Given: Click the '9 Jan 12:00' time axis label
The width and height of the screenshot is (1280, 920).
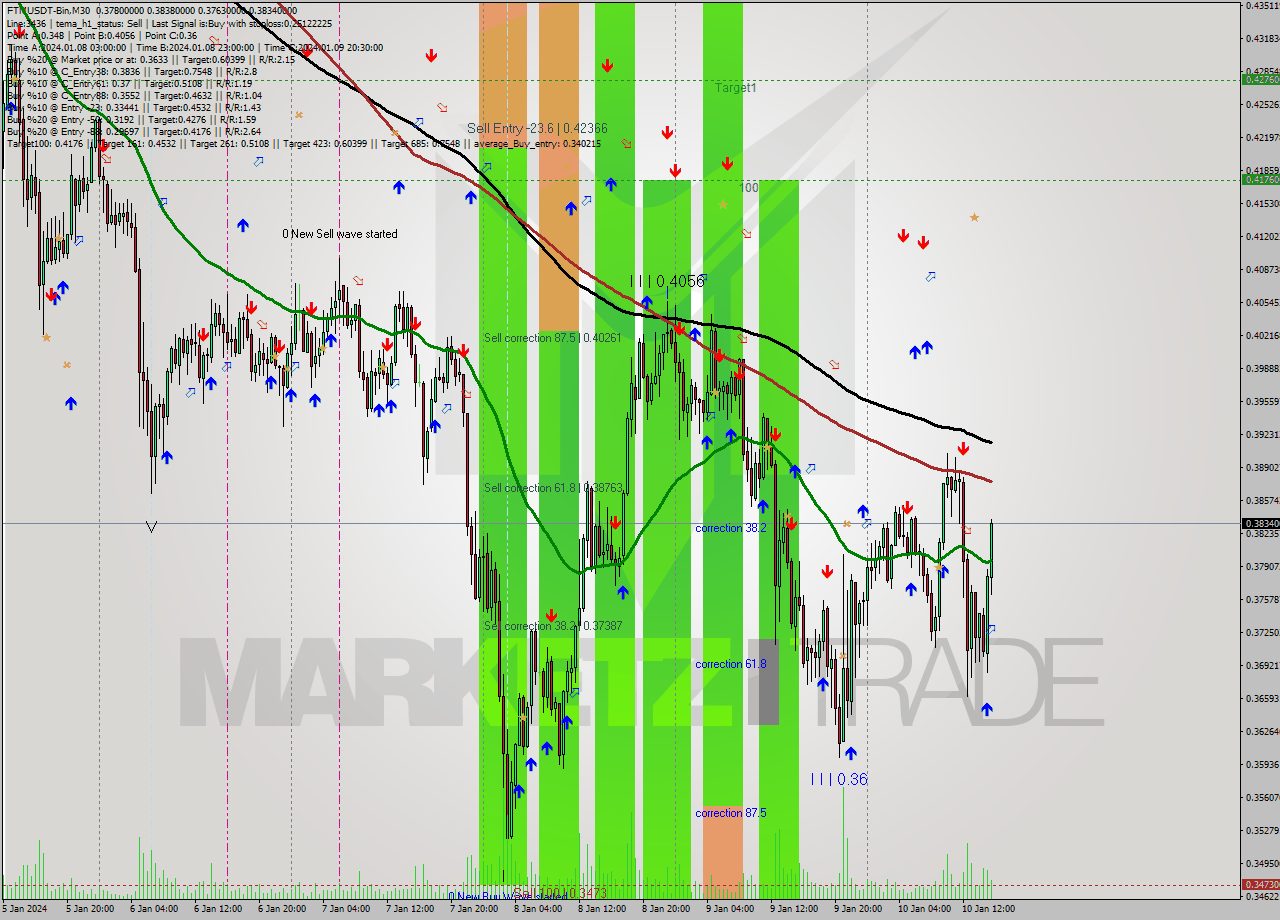Looking at the screenshot, I should (794, 910).
